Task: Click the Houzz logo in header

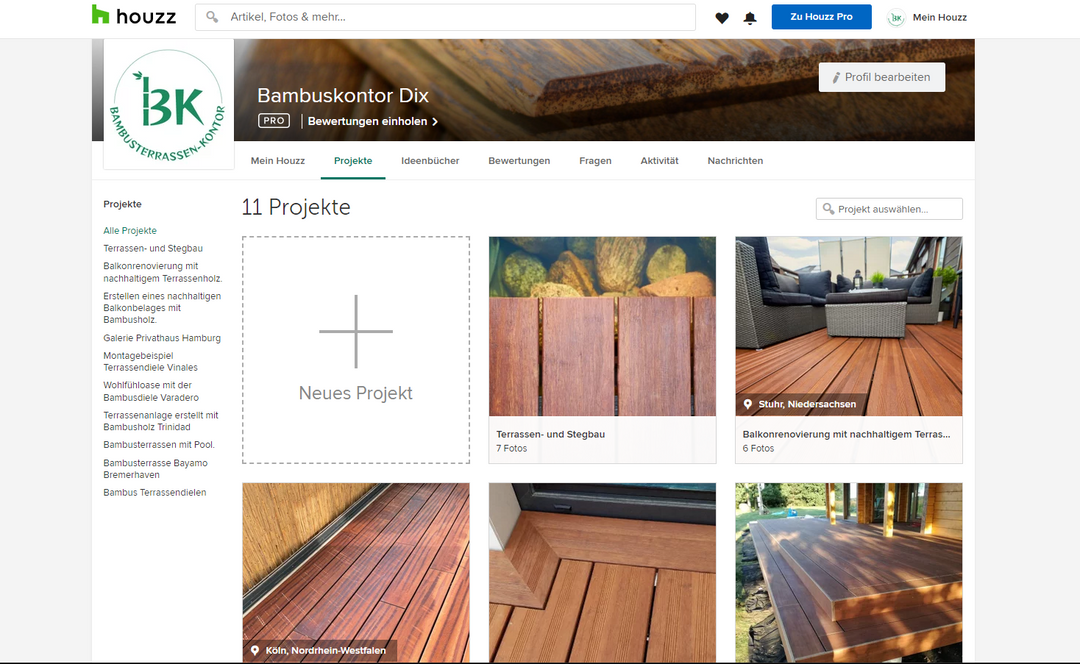Action: [133, 16]
